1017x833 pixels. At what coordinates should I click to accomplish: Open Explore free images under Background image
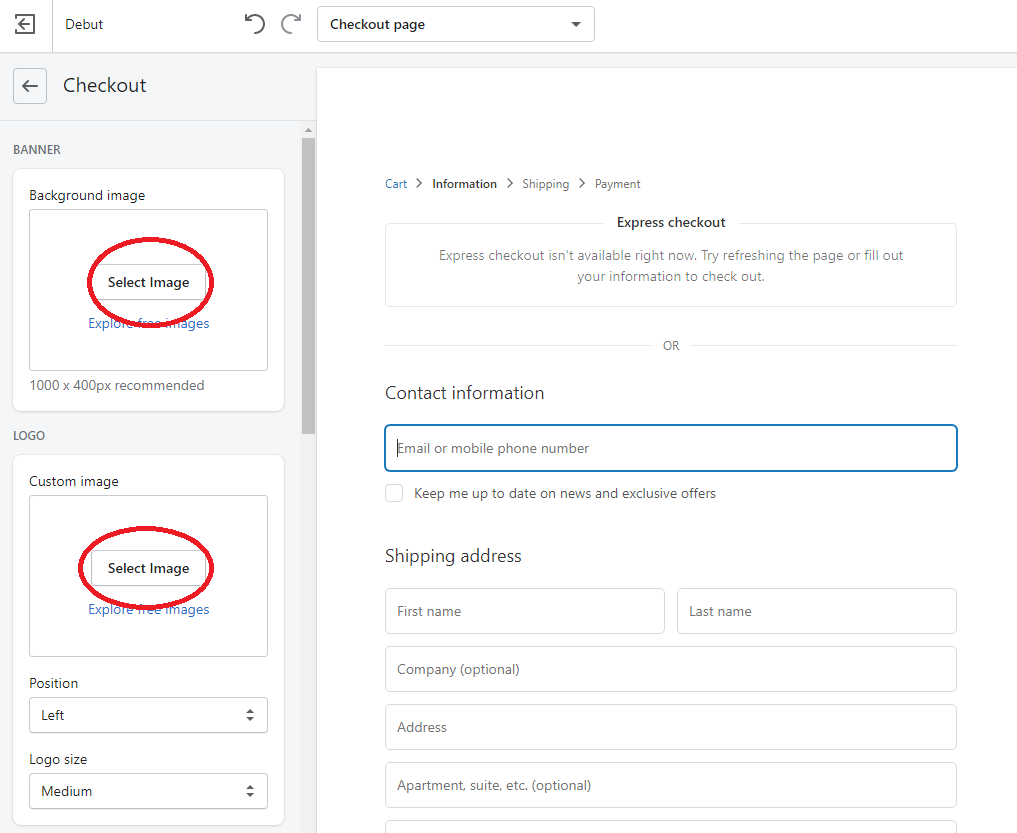[x=149, y=323]
